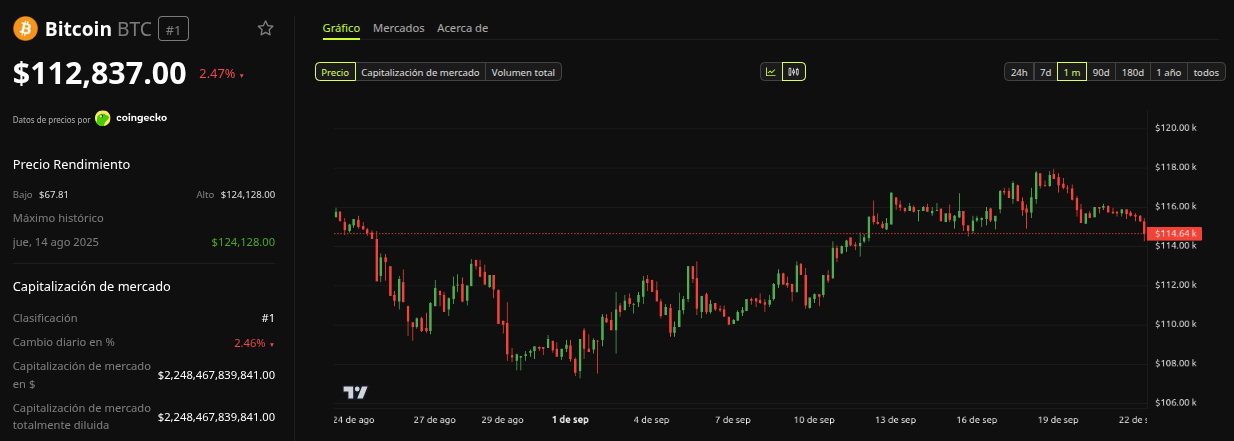The height and width of the screenshot is (441, 1234).
Task: Click the Alto $124,128.00 value
Action: (248, 194)
